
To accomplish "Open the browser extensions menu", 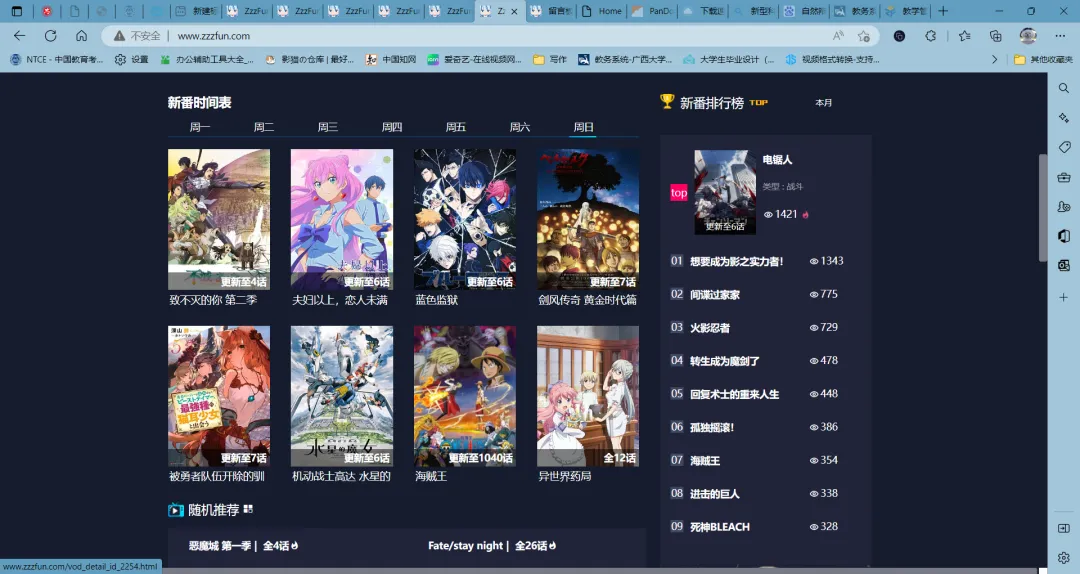I will pos(931,36).
